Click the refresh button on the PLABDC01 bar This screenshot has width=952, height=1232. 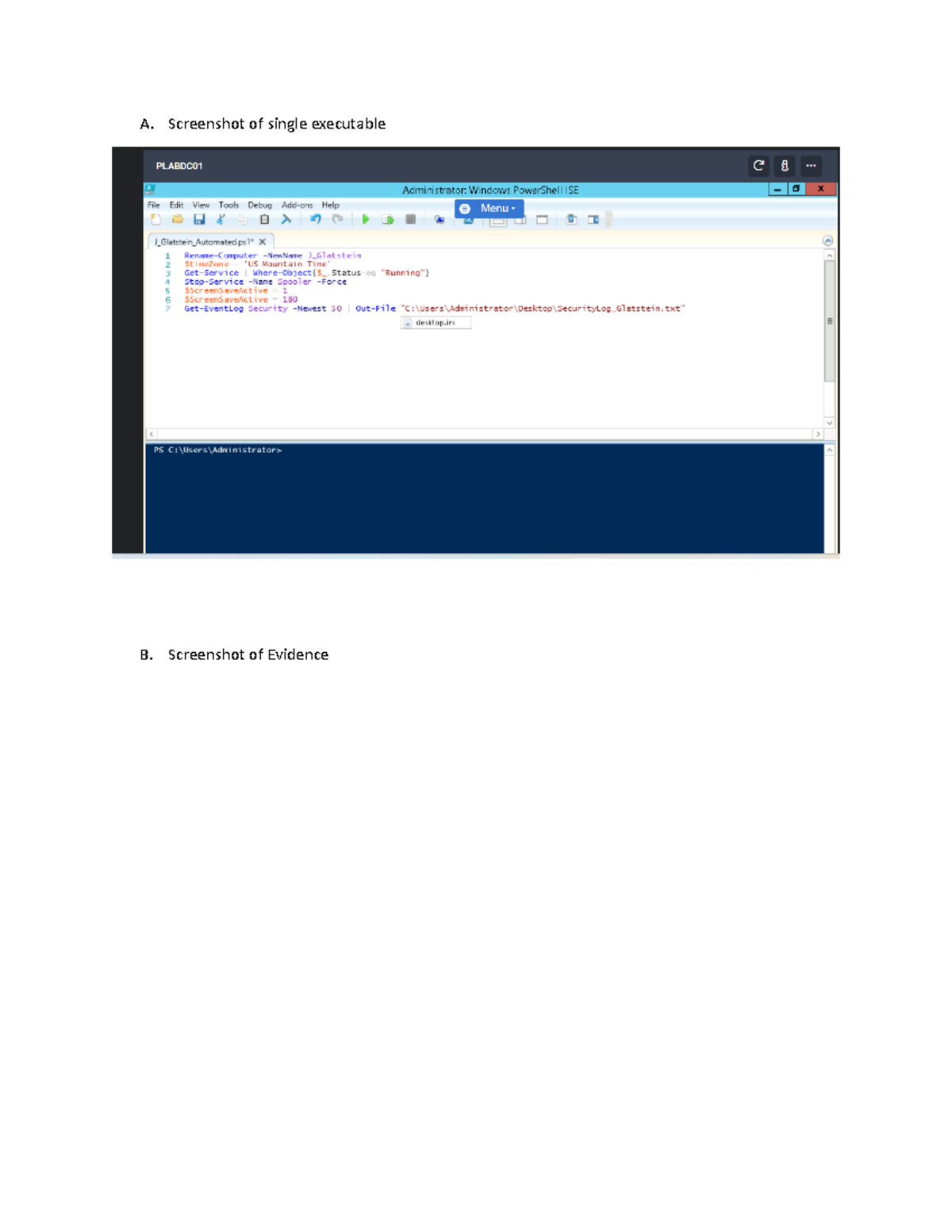[x=758, y=165]
